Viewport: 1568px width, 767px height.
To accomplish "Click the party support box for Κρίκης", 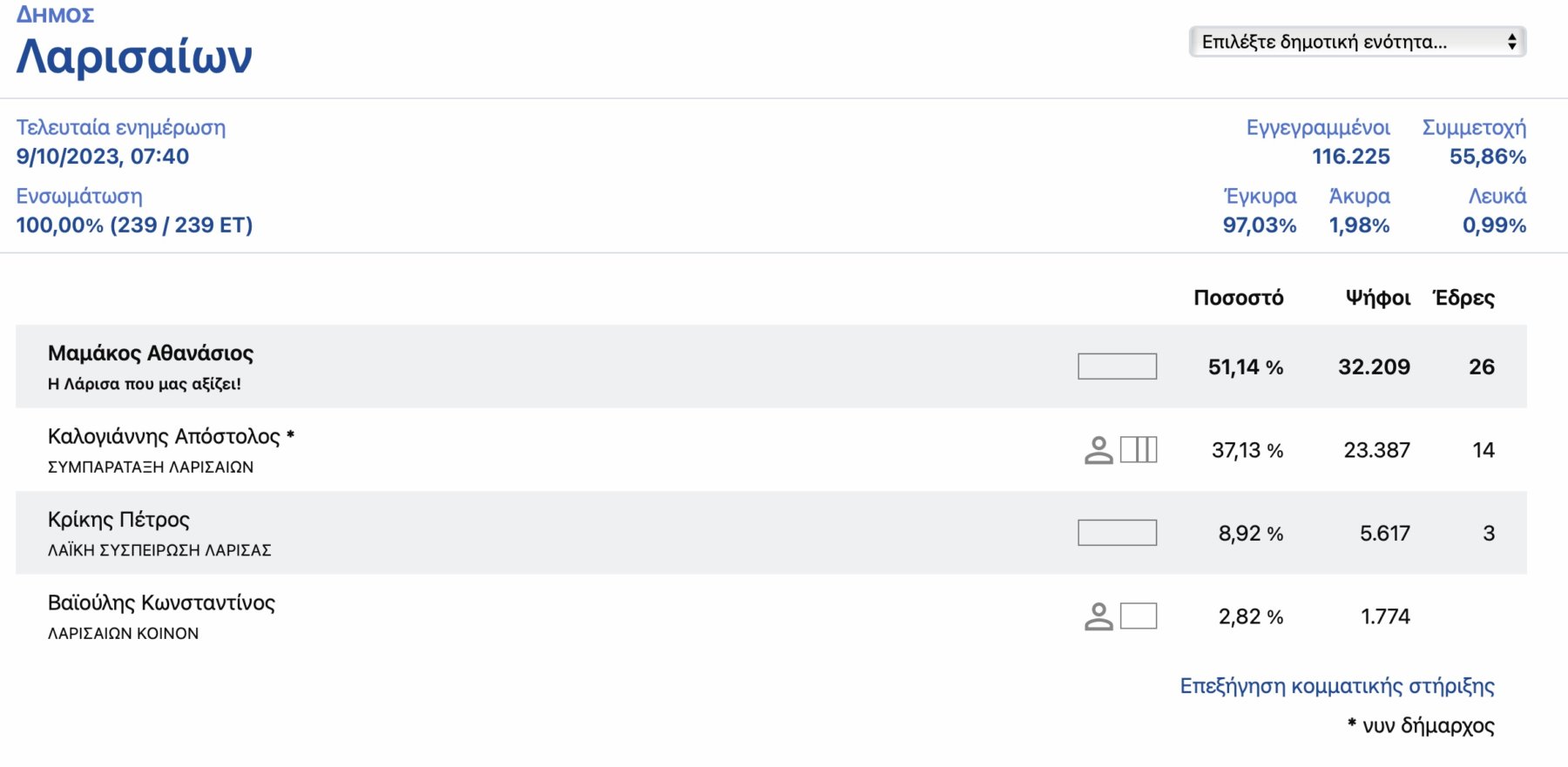I will point(1117,533).
